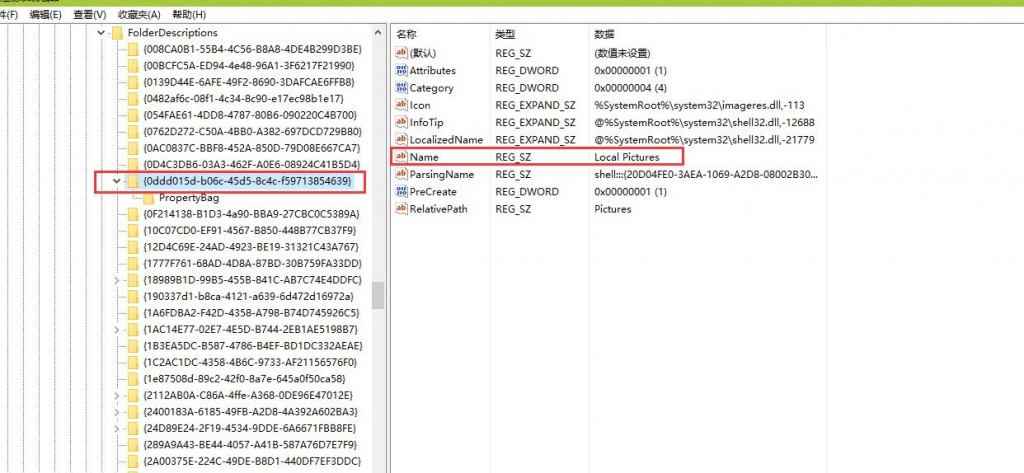The height and width of the screenshot is (473, 1024).
Task: Click the Attributes DWORD value icon
Action: click(401, 71)
